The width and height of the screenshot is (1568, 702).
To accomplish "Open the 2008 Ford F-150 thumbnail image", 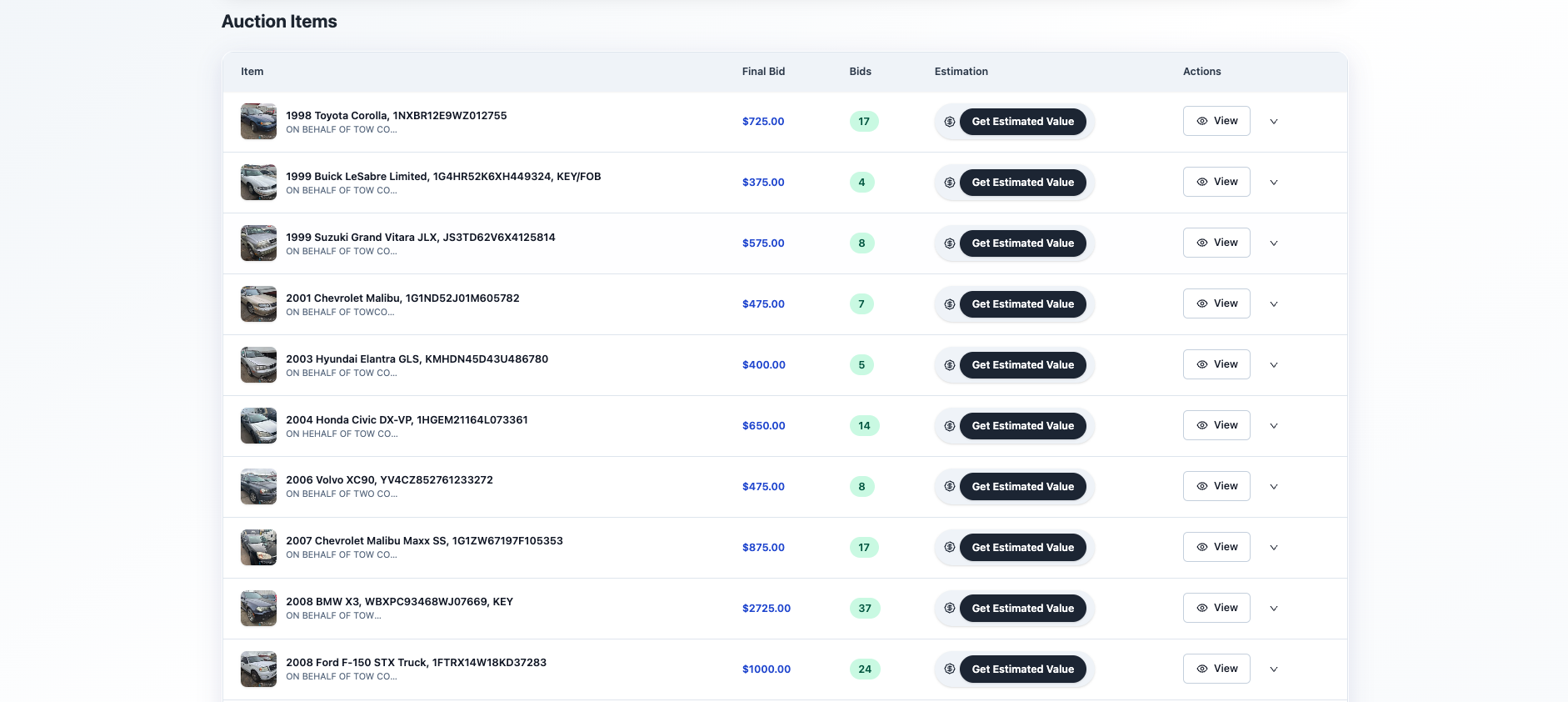I will 258,669.
